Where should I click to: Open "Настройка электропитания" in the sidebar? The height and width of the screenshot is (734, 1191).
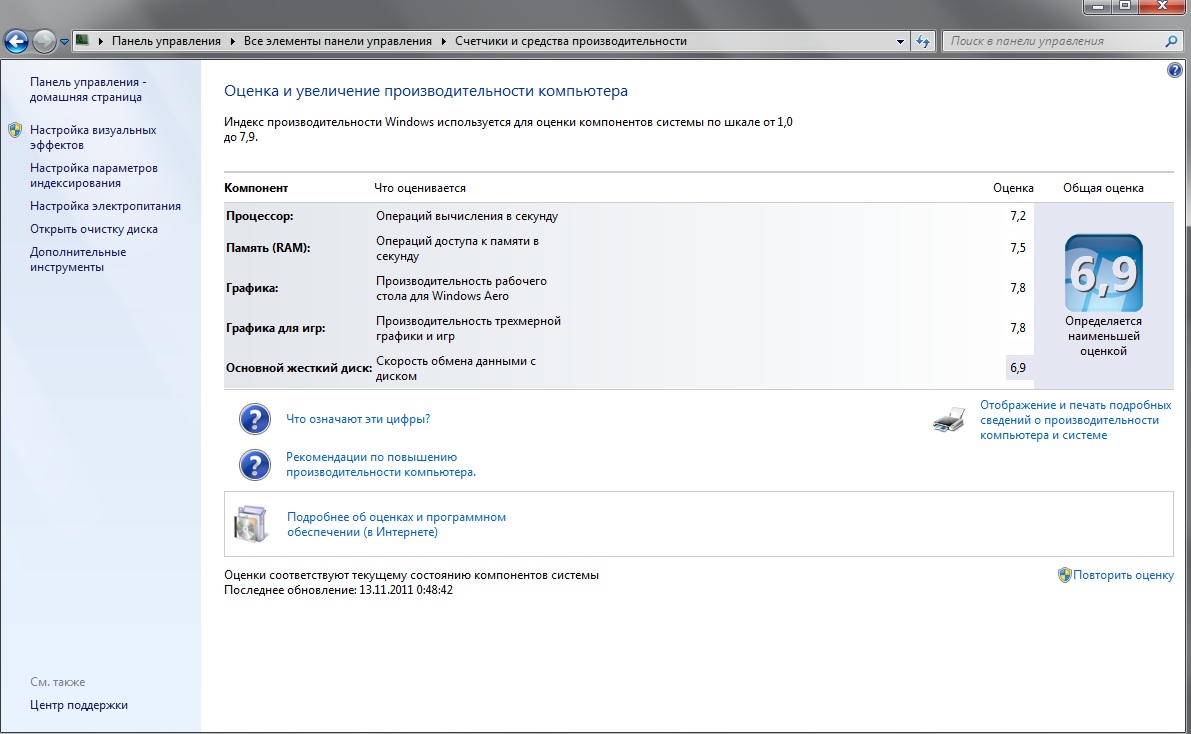click(105, 206)
